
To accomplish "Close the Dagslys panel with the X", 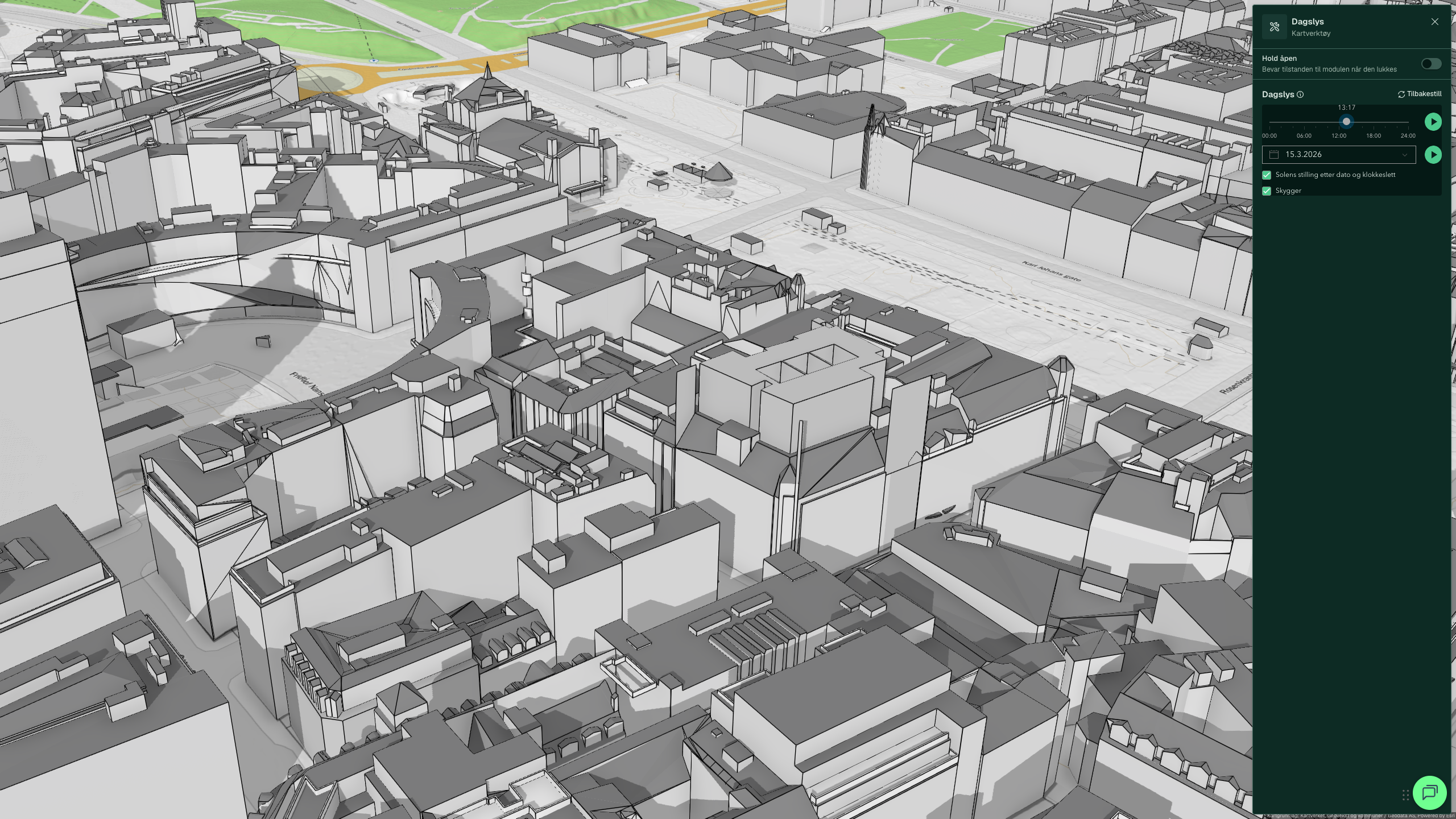I will 1435,22.
